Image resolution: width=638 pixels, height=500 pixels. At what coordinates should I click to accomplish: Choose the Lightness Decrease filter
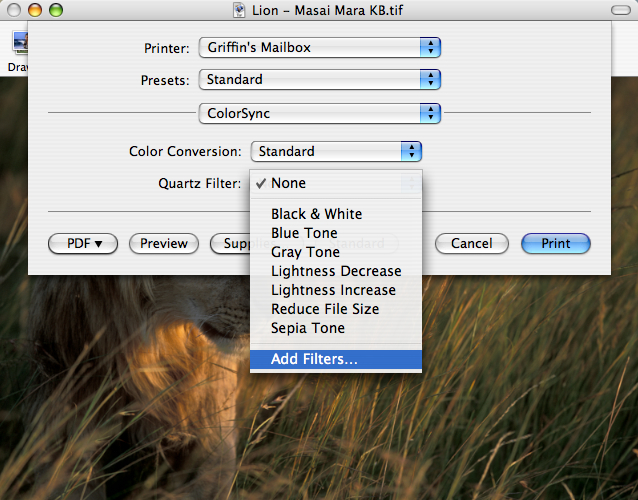336,271
